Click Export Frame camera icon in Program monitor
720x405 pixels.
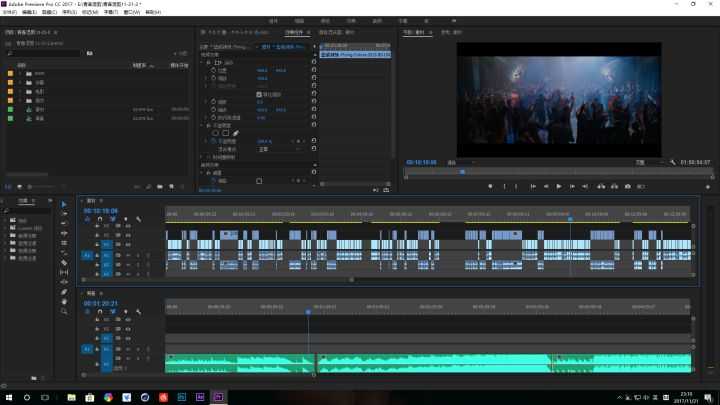tap(627, 186)
